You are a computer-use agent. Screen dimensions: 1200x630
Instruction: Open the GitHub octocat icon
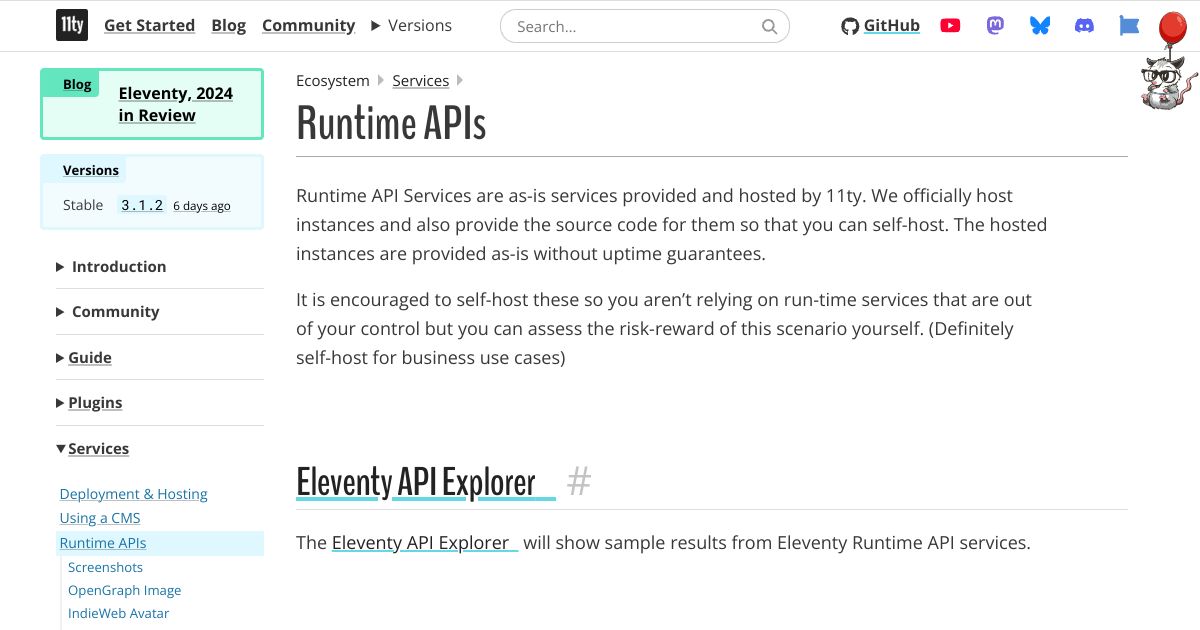pyautogui.click(x=850, y=26)
